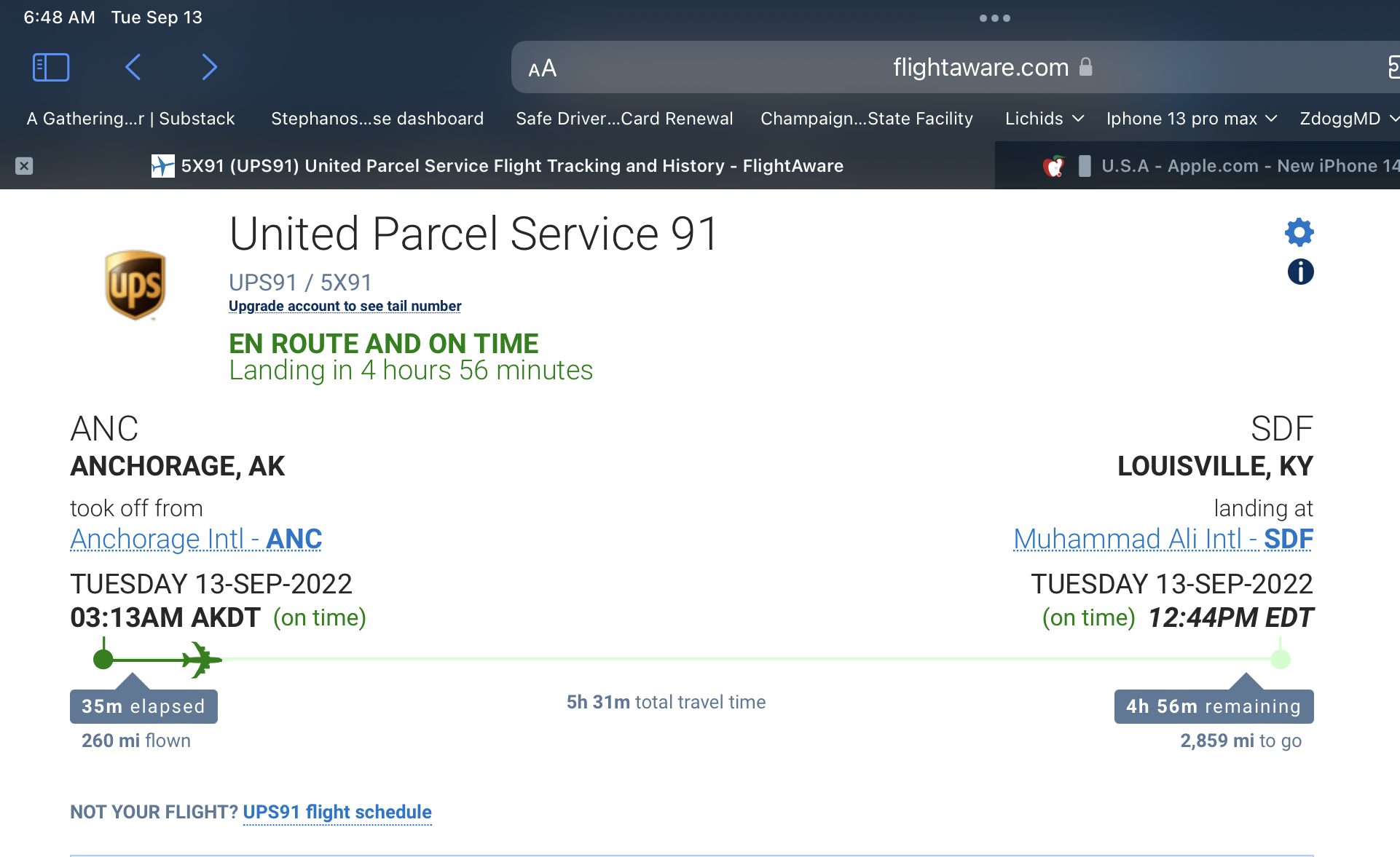The height and width of the screenshot is (857, 1400).
Task: Expand the Lichids bookmark folder
Action: pyautogui.click(x=1045, y=119)
